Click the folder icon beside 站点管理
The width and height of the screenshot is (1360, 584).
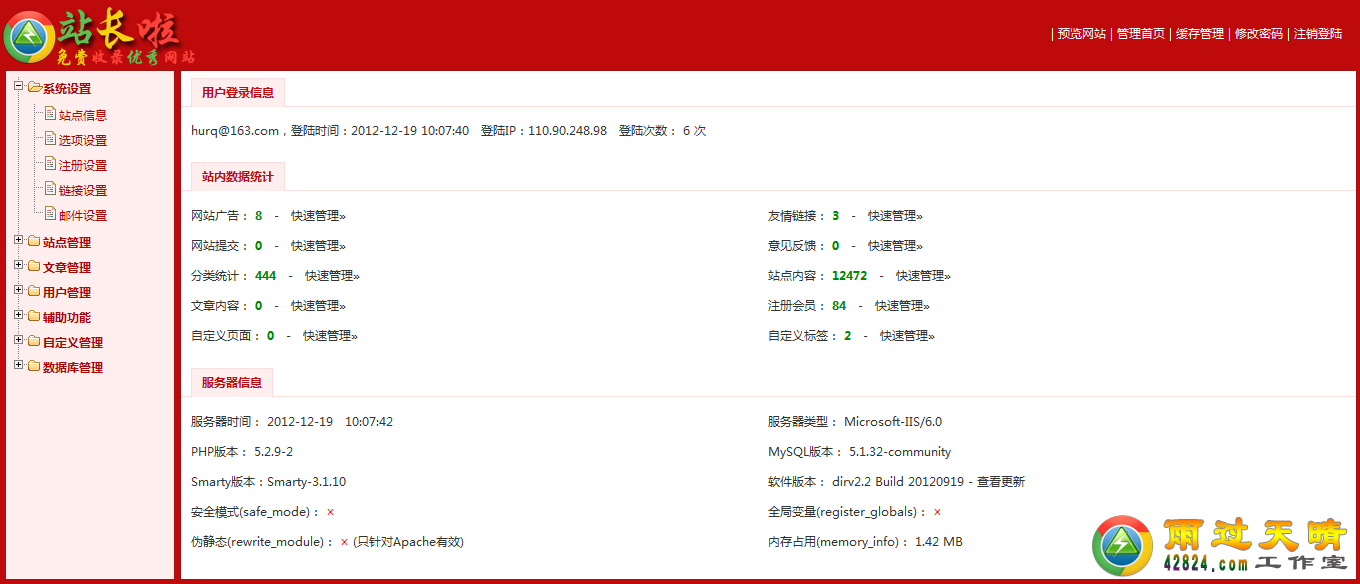tap(34, 242)
